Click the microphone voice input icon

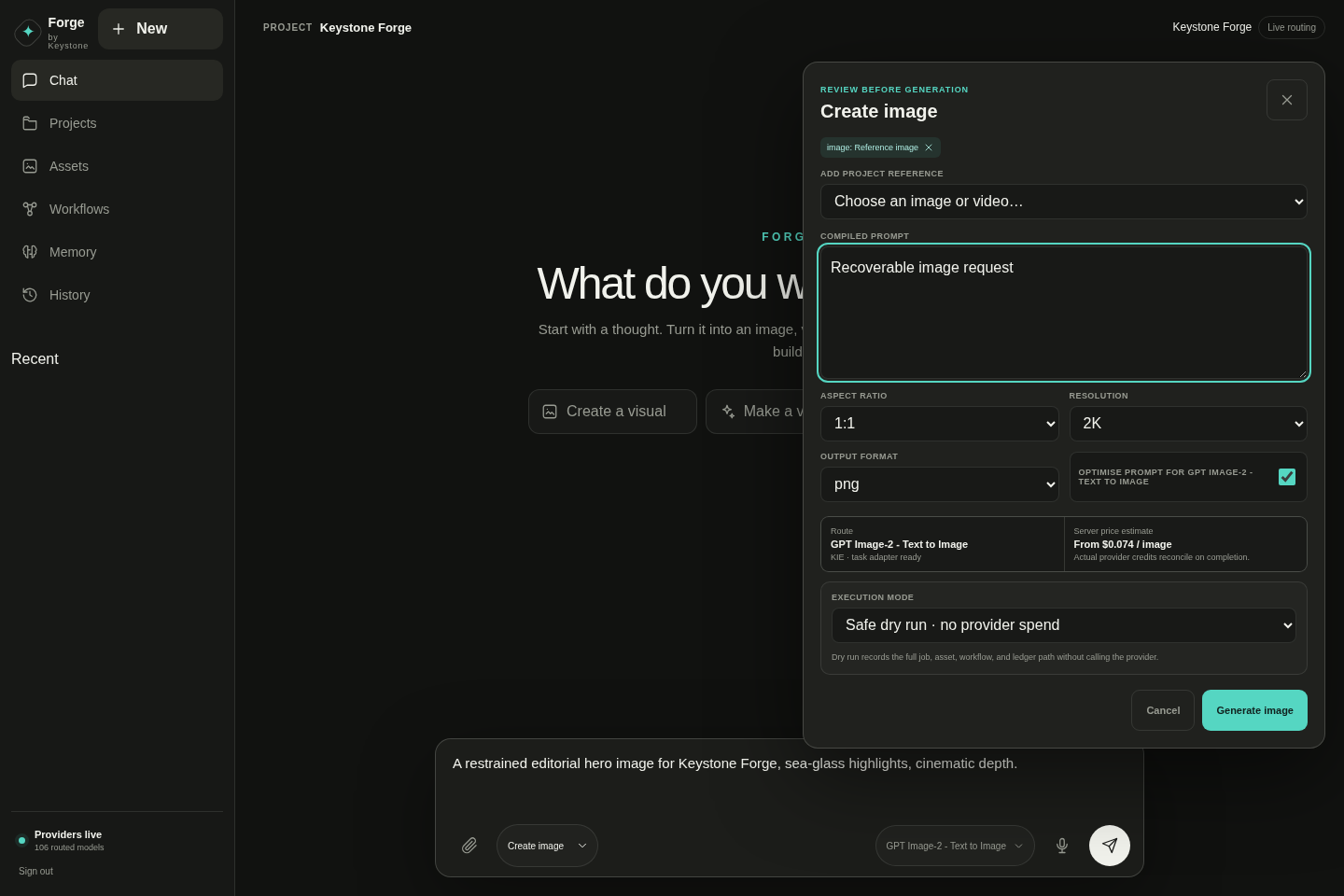(1062, 846)
